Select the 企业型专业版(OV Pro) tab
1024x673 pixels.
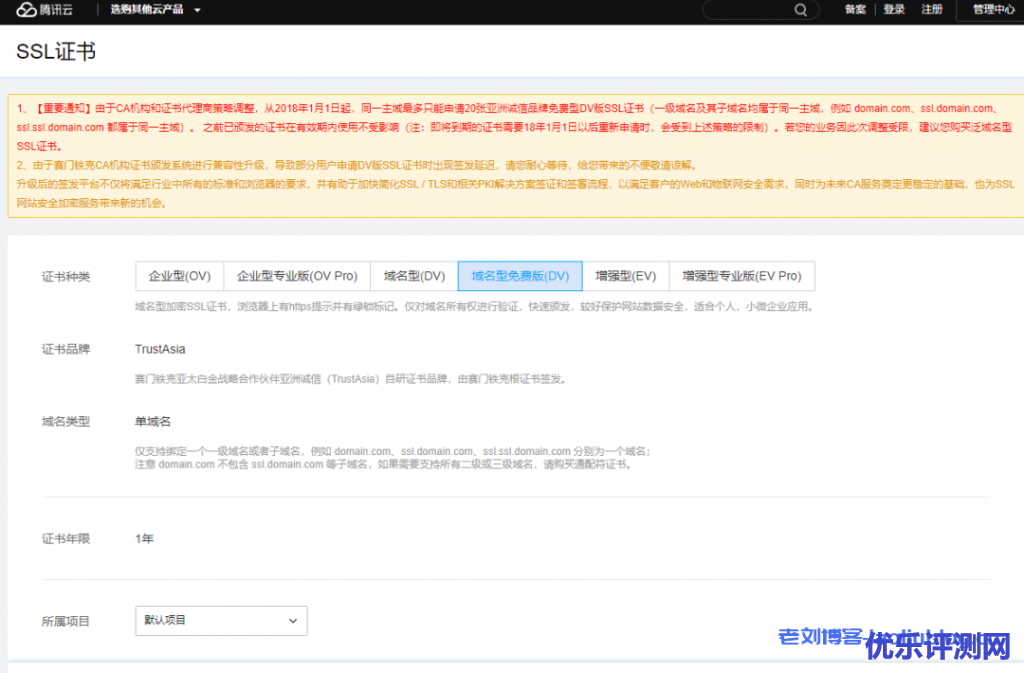(x=297, y=276)
